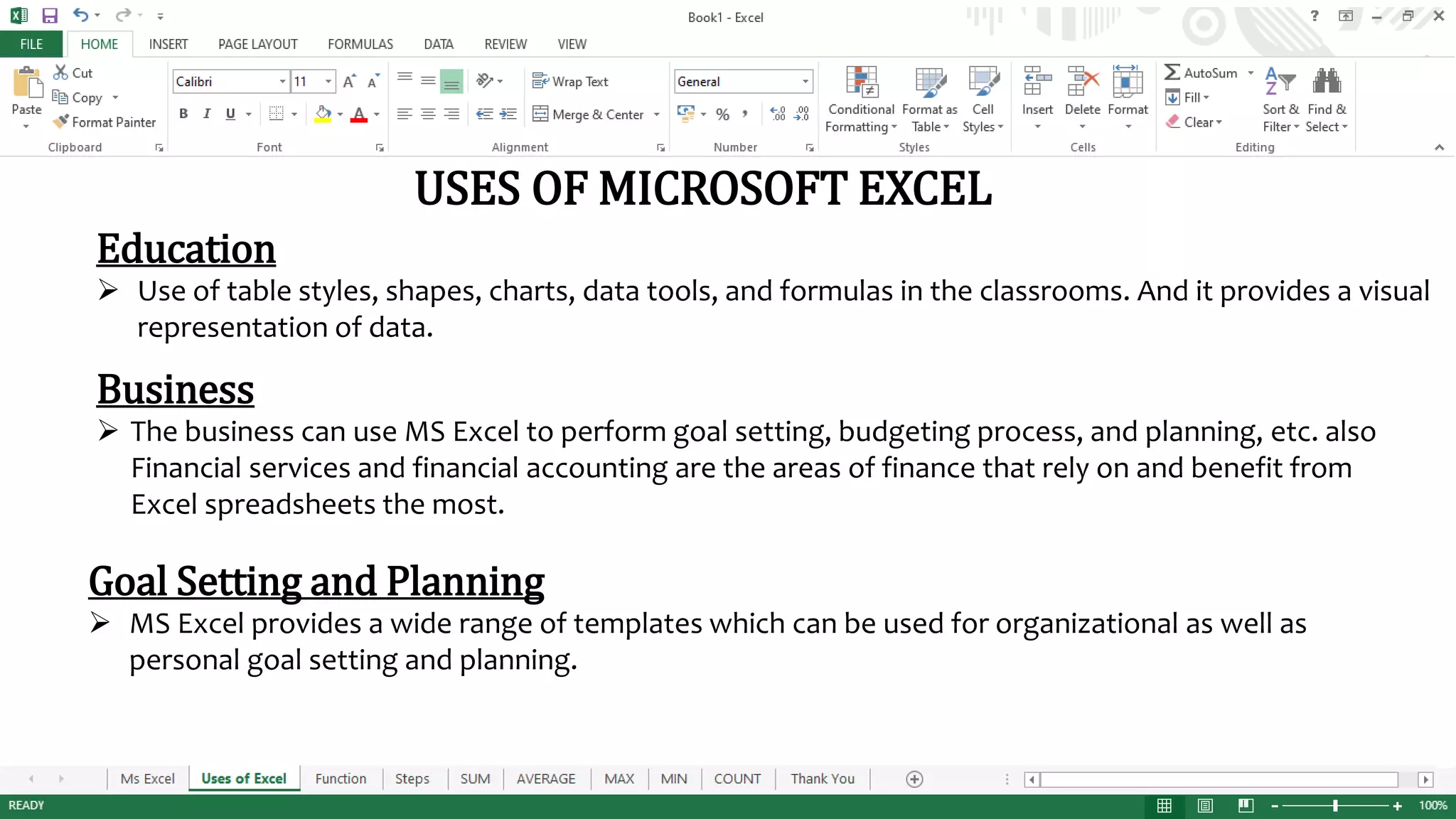Apply Comma Style format

pyautogui.click(x=745, y=114)
